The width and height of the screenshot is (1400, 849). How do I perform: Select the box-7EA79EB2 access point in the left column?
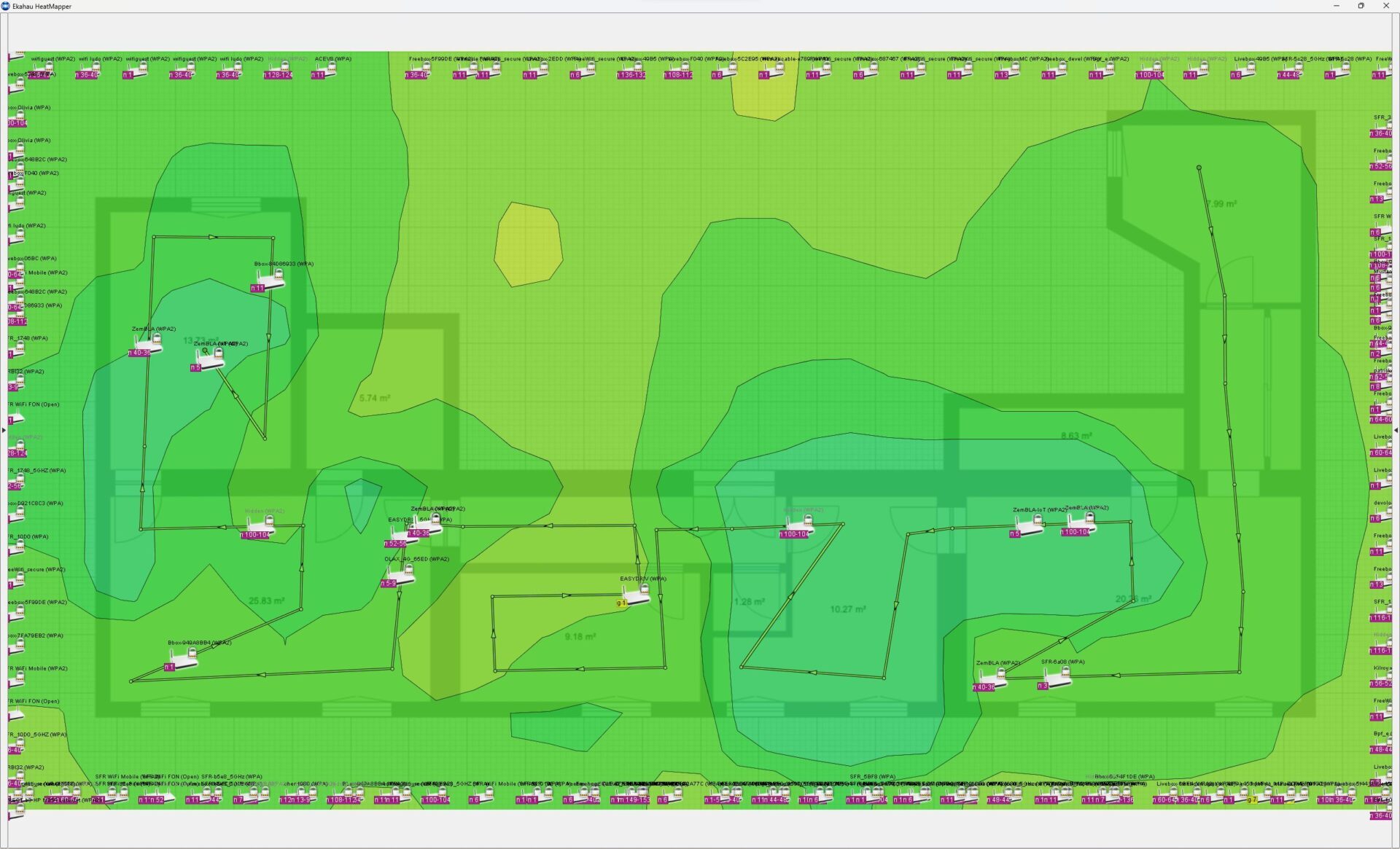pos(16,647)
